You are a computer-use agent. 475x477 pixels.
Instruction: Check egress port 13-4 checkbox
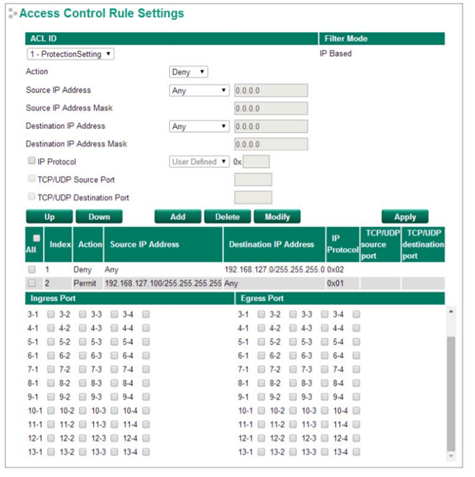356,452
